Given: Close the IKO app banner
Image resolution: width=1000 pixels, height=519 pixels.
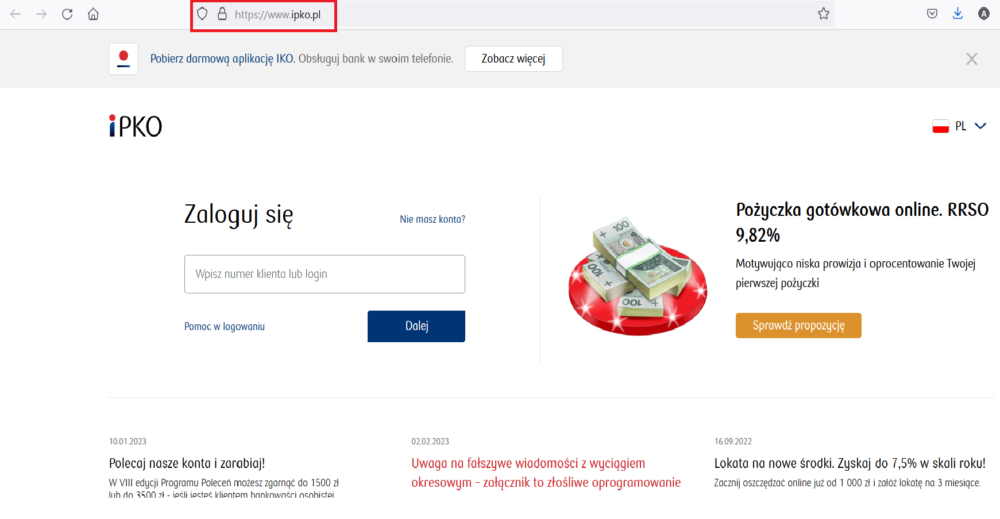Looking at the screenshot, I should click(971, 59).
